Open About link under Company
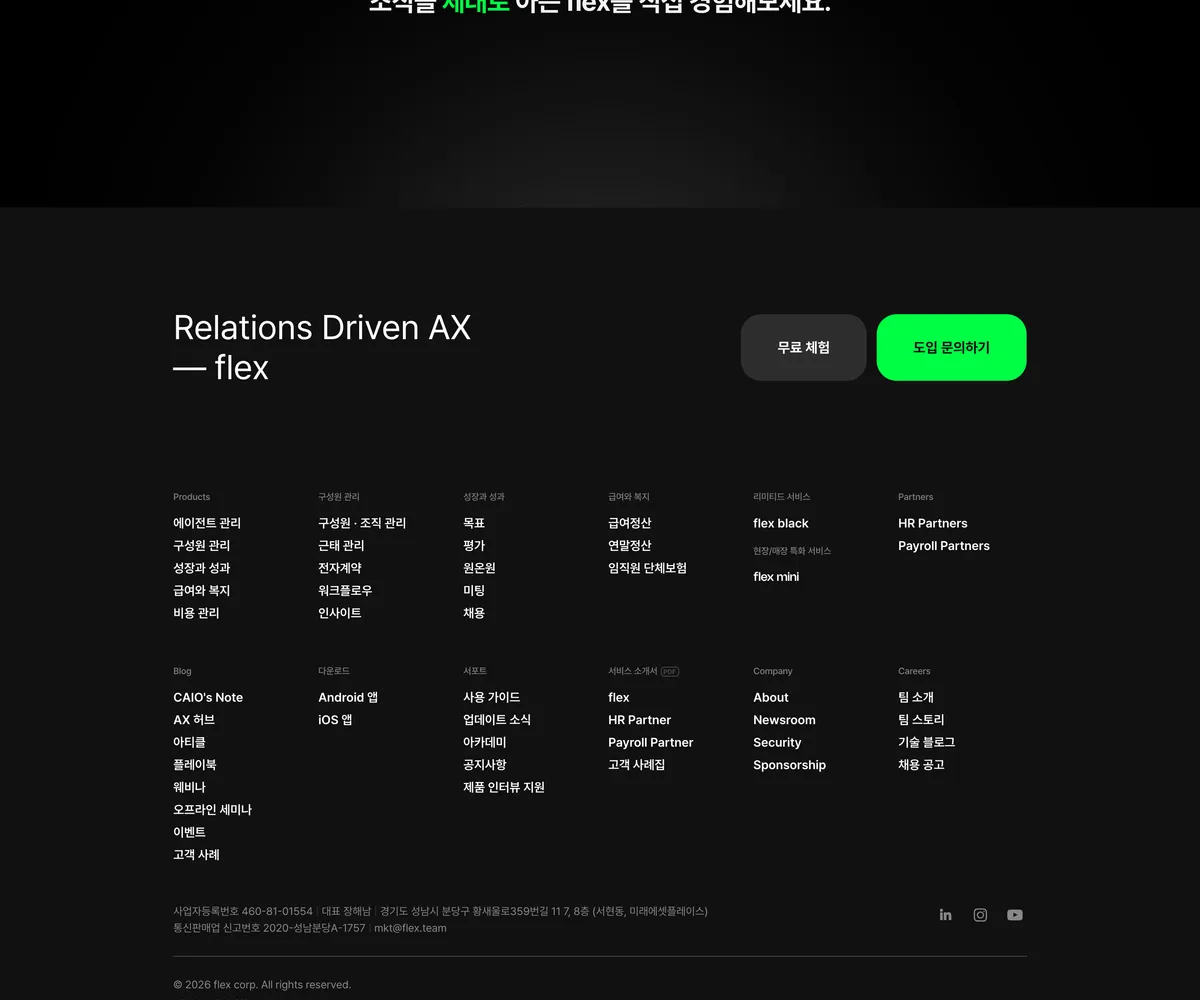This screenshot has width=1200, height=1000. [x=771, y=698]
